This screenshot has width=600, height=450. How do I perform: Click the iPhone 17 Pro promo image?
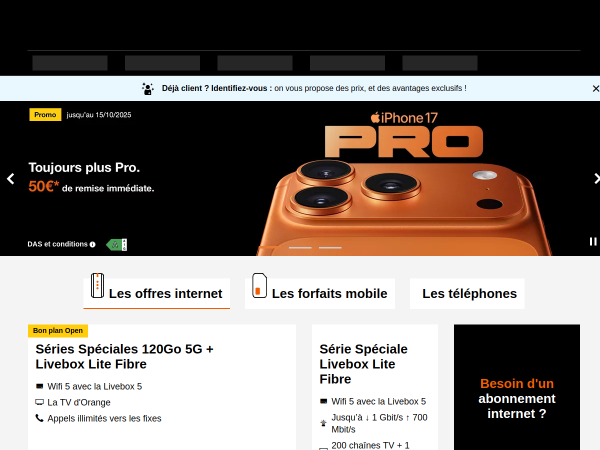[404, 184]
